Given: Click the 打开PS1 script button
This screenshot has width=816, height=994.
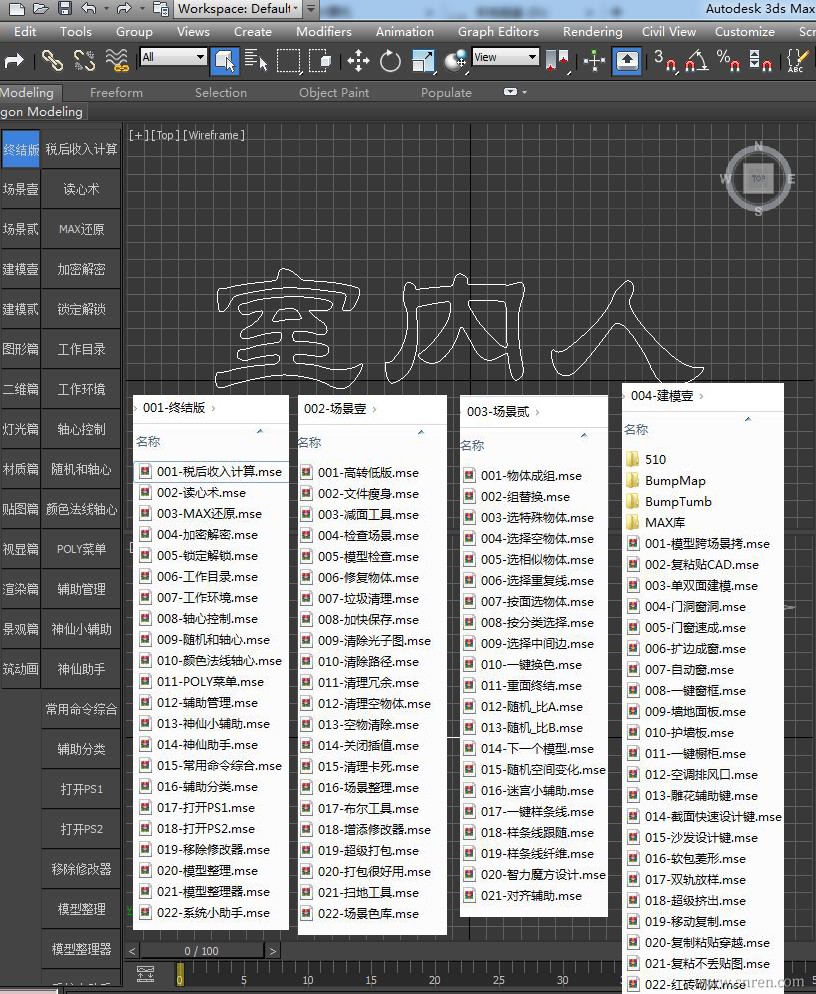Looking at the screenshot, I should point(81,789).
